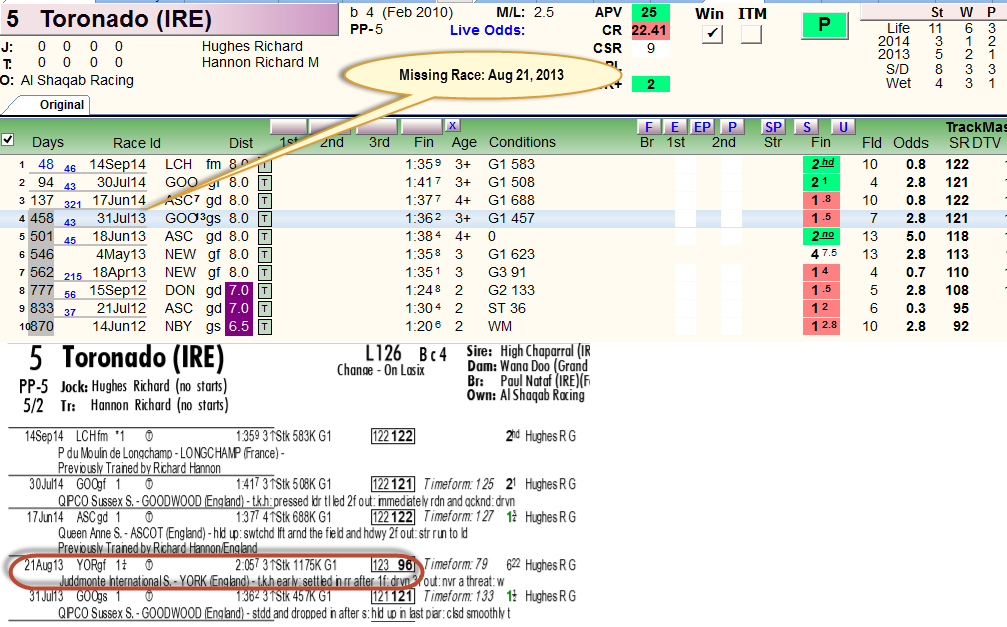Click the Live Odds label
1007x627 pixels.
pos(487,30)
